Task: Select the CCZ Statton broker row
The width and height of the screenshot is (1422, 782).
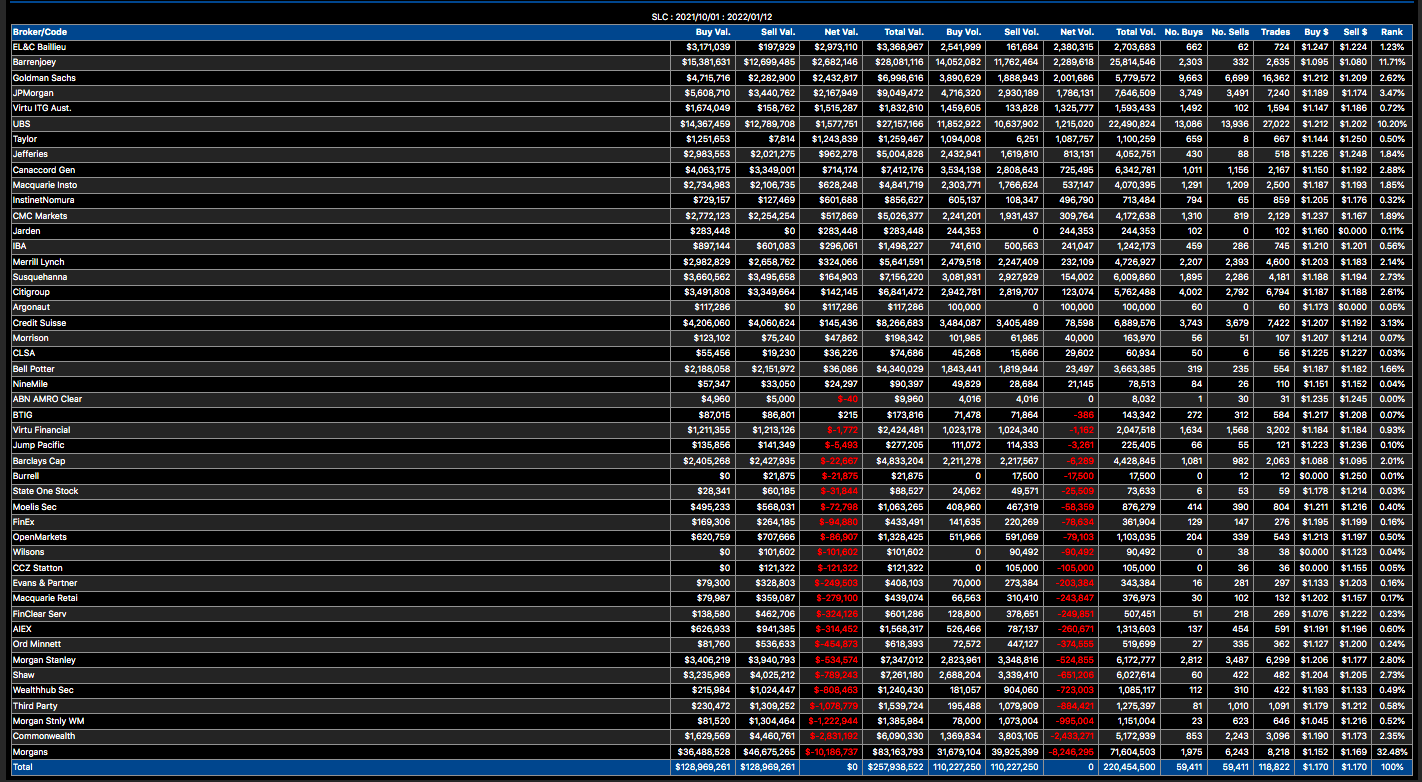Action: pos(709,568)
